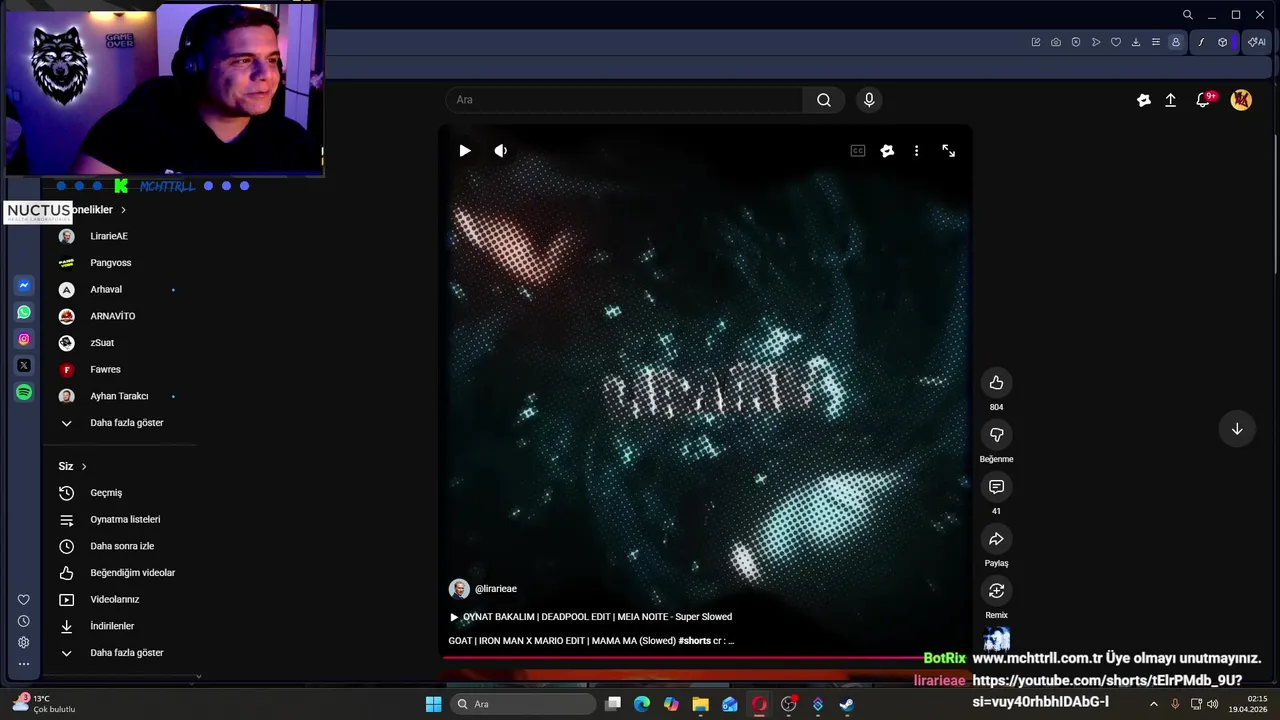Open X (Twitter) in the Opera sidebar
This screenshot has width=1280, height=720.
24,366
